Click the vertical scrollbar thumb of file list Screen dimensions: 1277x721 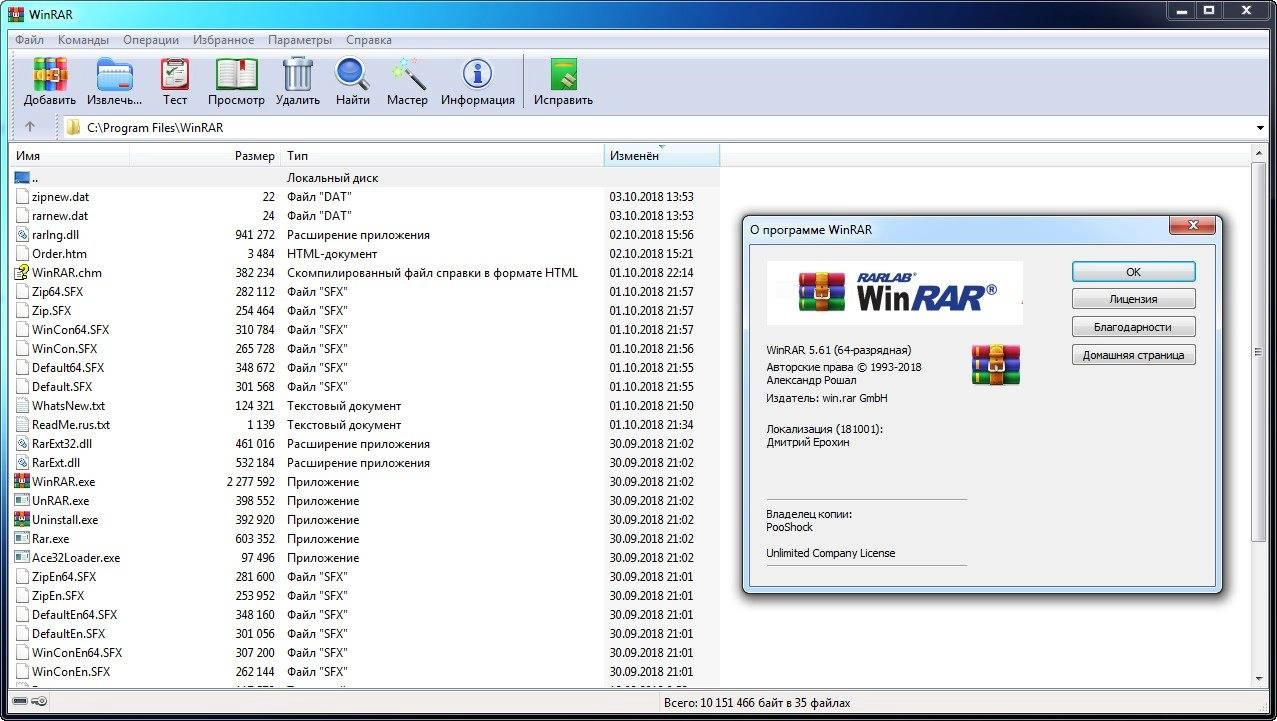1260,352
